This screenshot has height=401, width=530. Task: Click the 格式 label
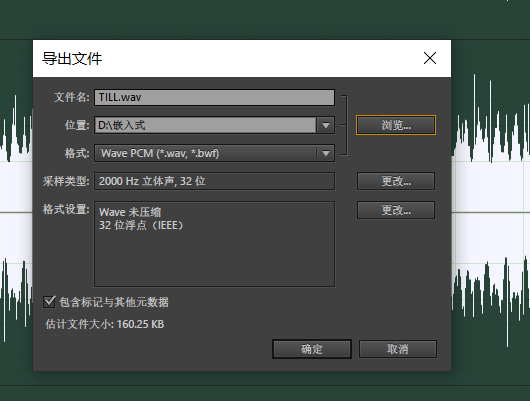77,154
